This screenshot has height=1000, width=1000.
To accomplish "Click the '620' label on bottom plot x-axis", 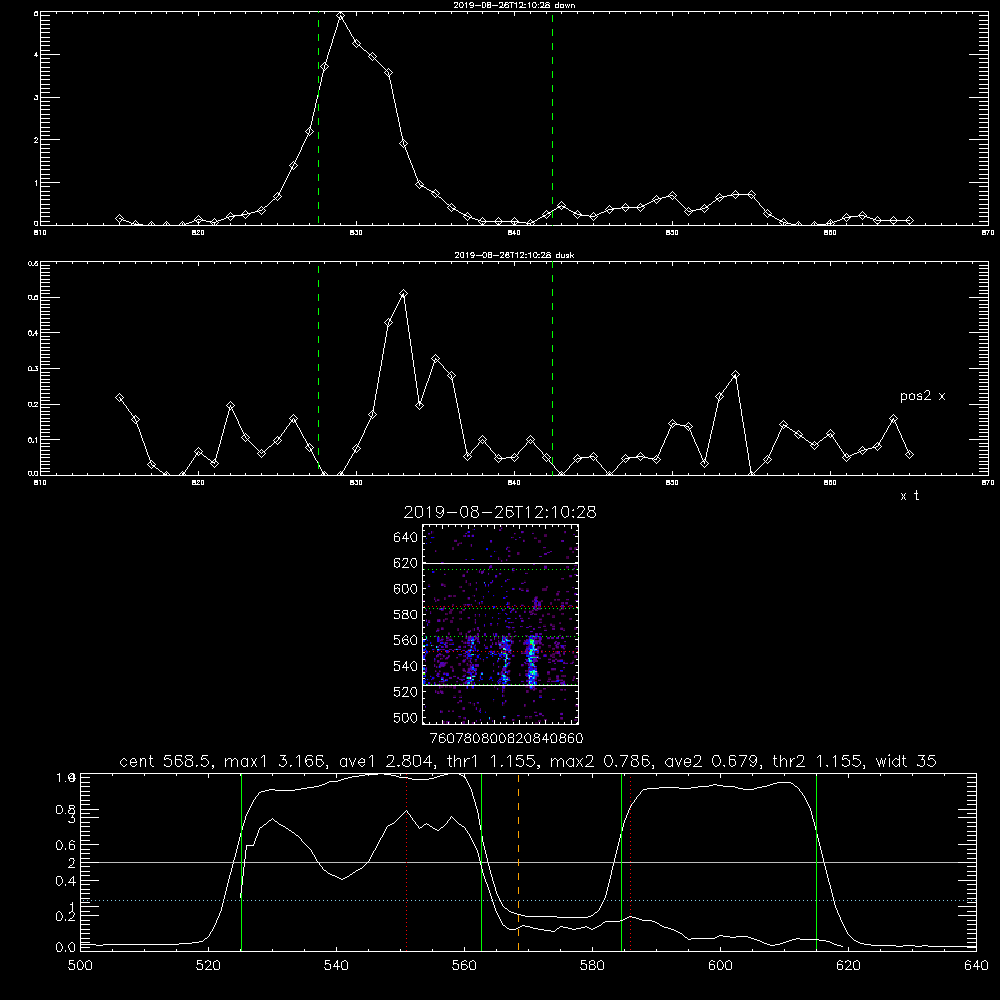I will tap(849, 966).
